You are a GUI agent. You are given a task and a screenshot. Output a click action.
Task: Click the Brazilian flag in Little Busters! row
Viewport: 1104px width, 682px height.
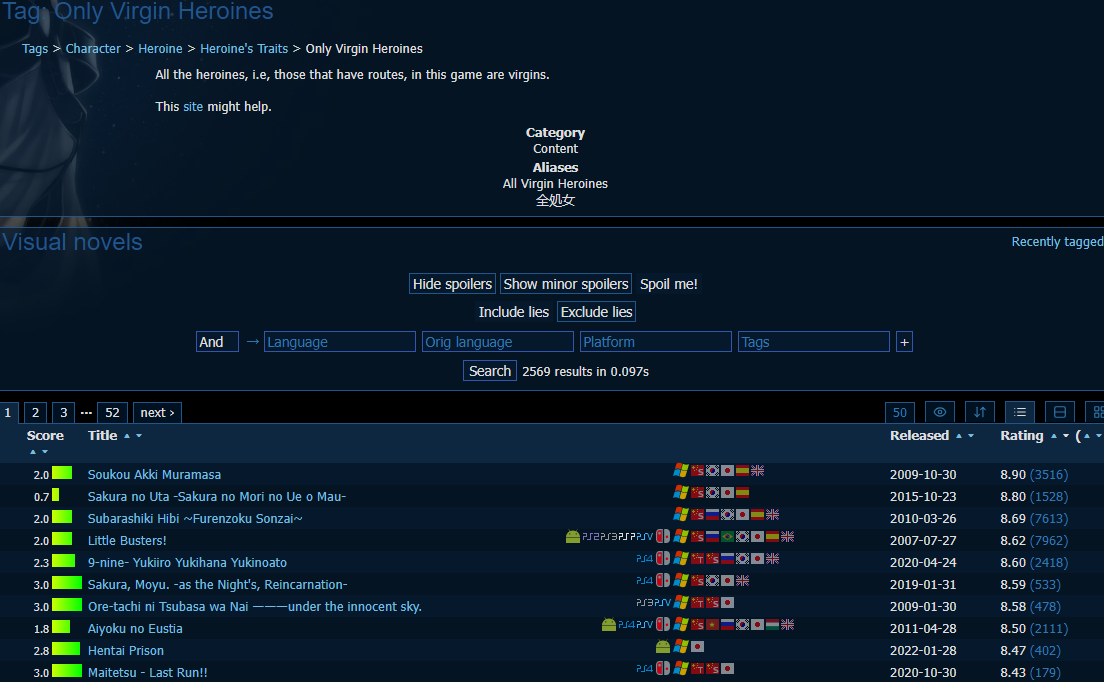(727, 536)
